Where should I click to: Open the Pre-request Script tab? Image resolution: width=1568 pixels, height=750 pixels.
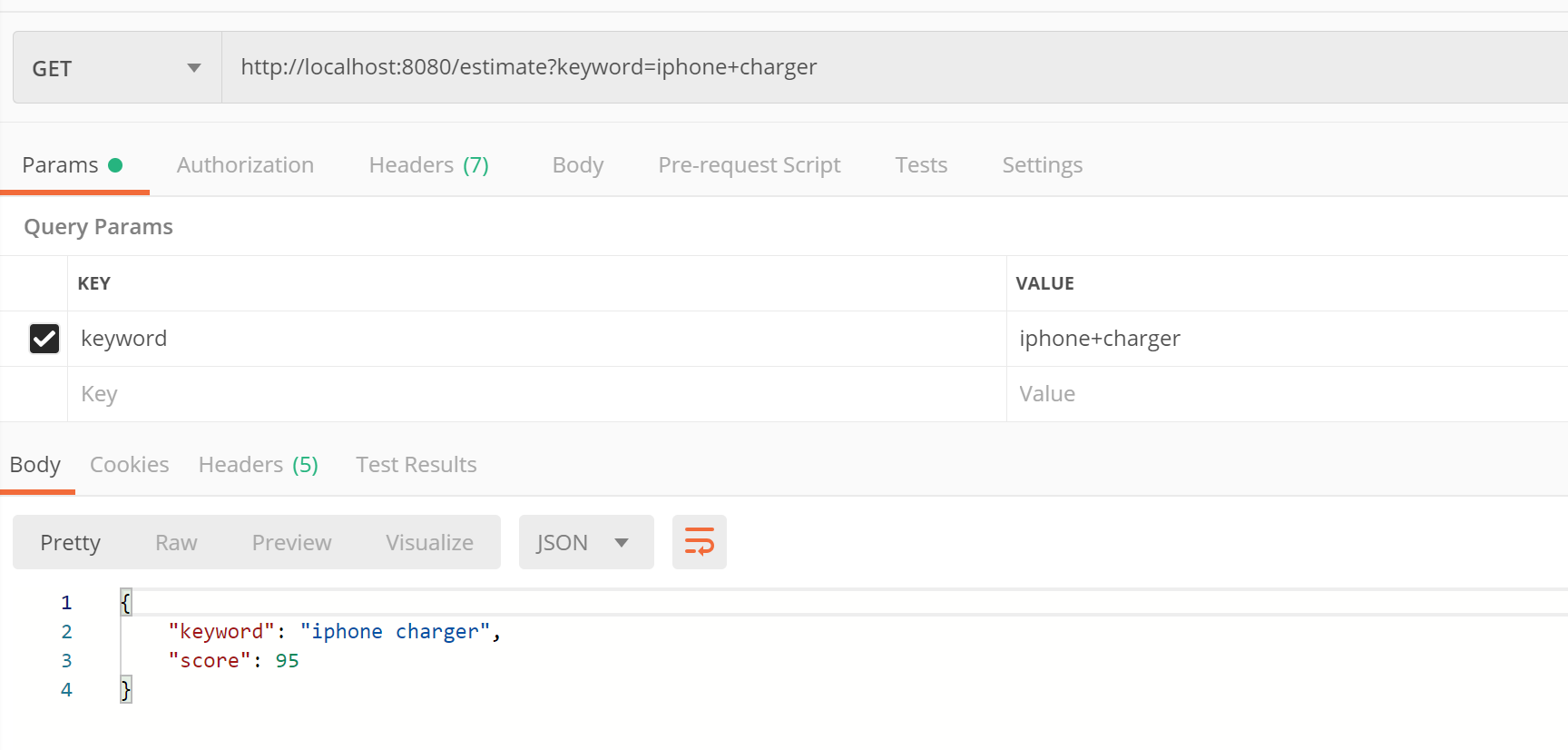[x=750, y=165]
